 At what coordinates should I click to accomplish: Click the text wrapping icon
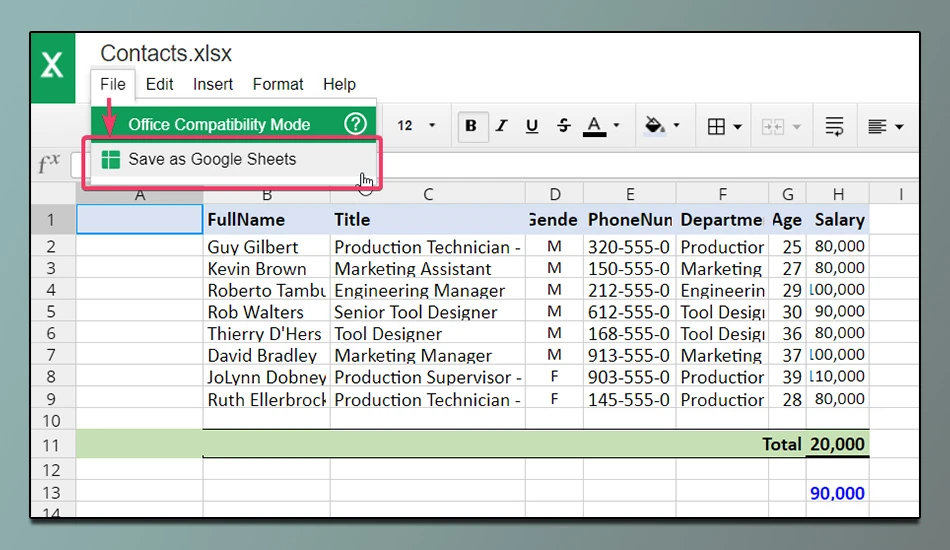click(x=834, y=127)
